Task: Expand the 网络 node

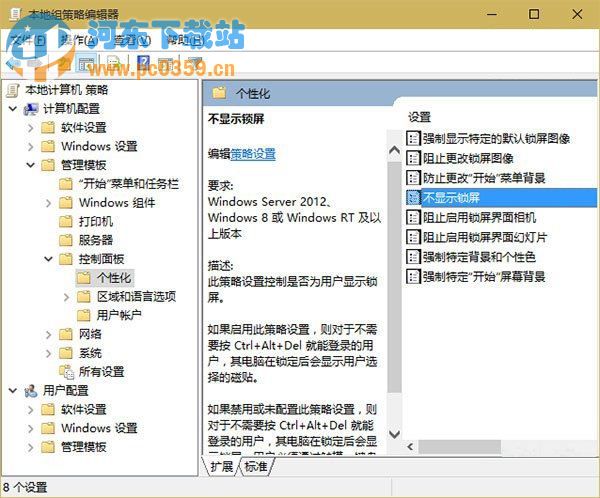Action: [49, 335]
